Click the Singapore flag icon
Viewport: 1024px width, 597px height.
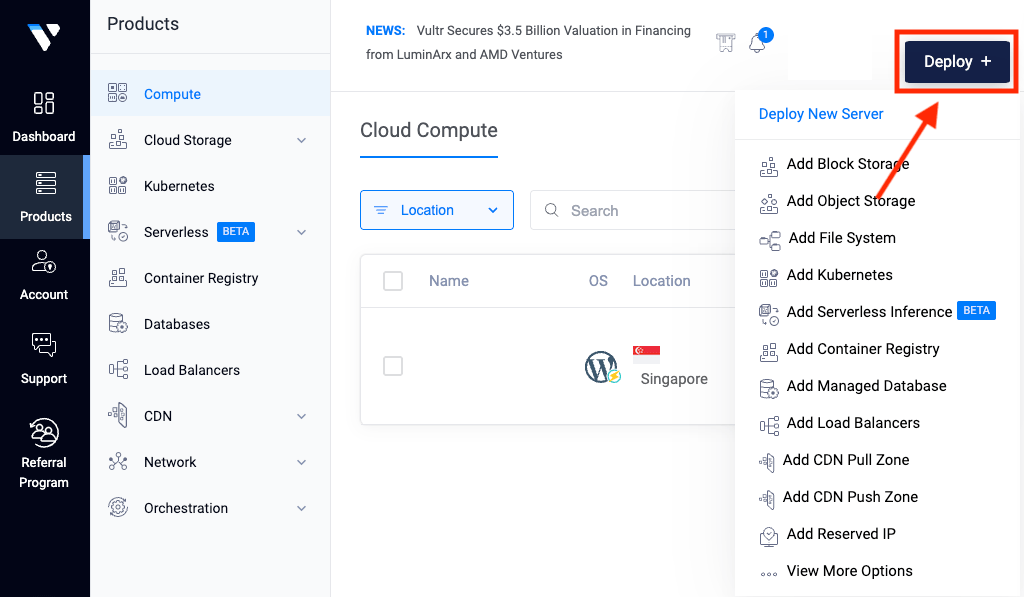646,354
